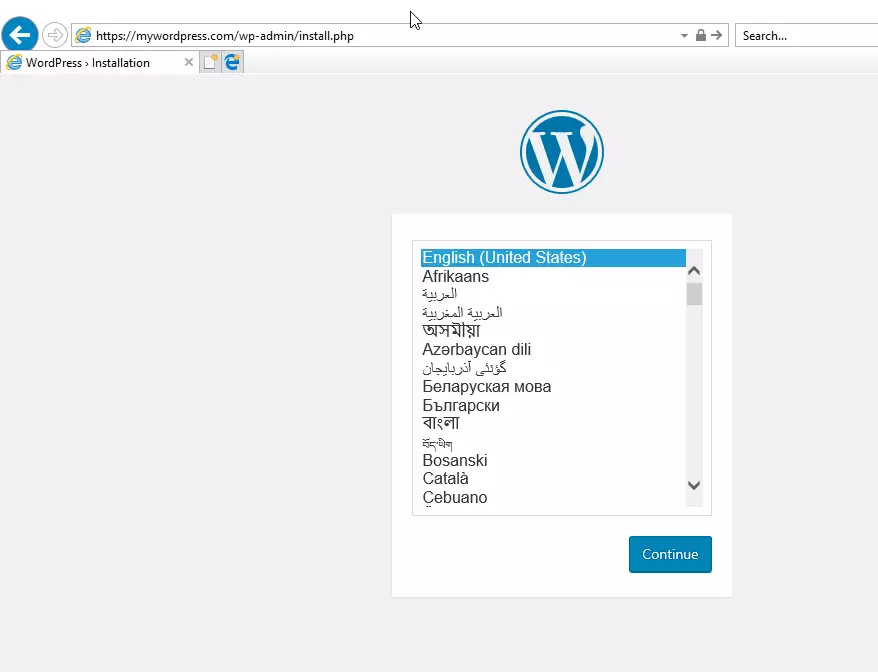The height and width of the screenshot is (672, 878).
Task: Select English (United States) language
Action: [x=553, y=258]
